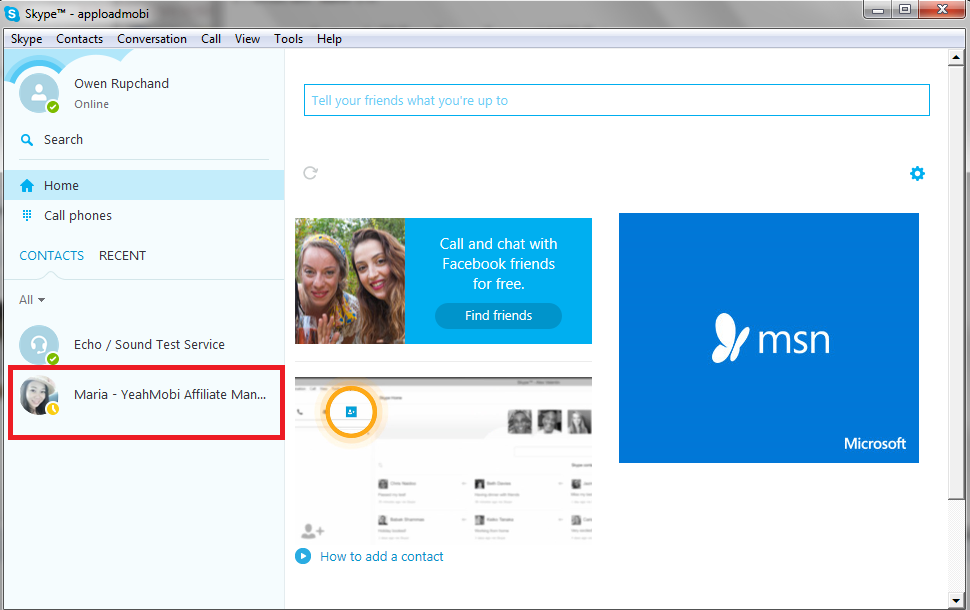Screen dimensions: 970x610
Task: Click the add-contact tutorial thumbnail
Action: coord(444,459)
